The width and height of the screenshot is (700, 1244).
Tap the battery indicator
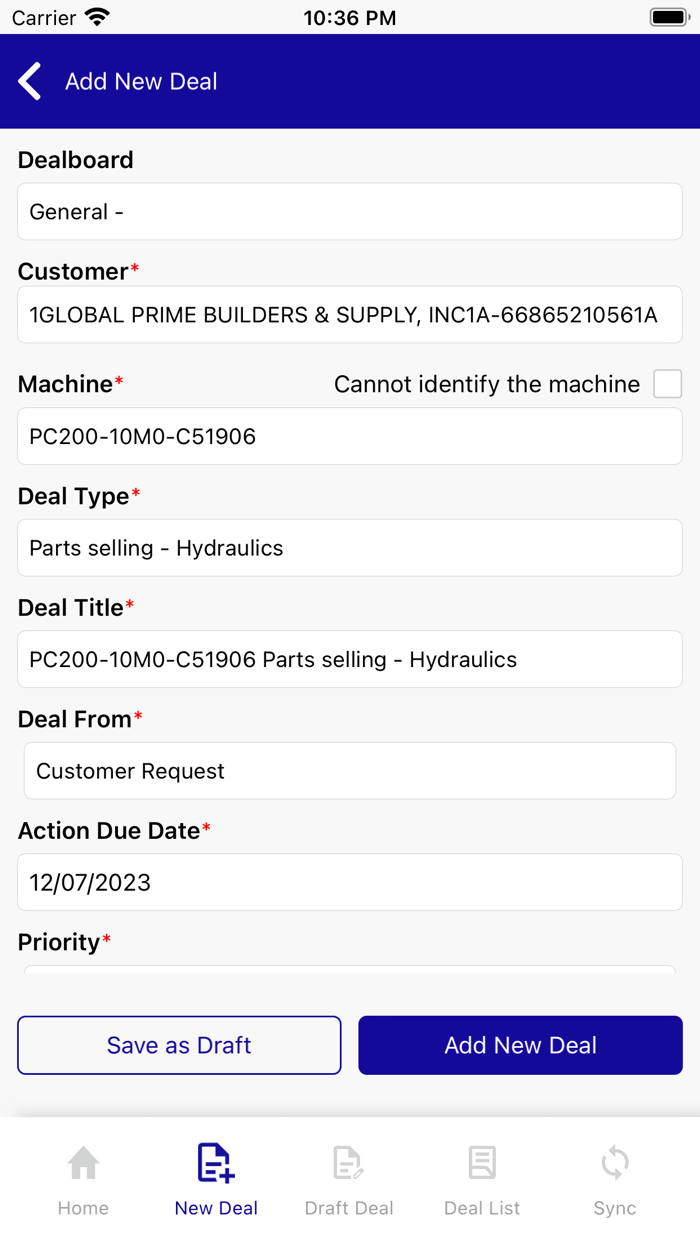(668, 16)
